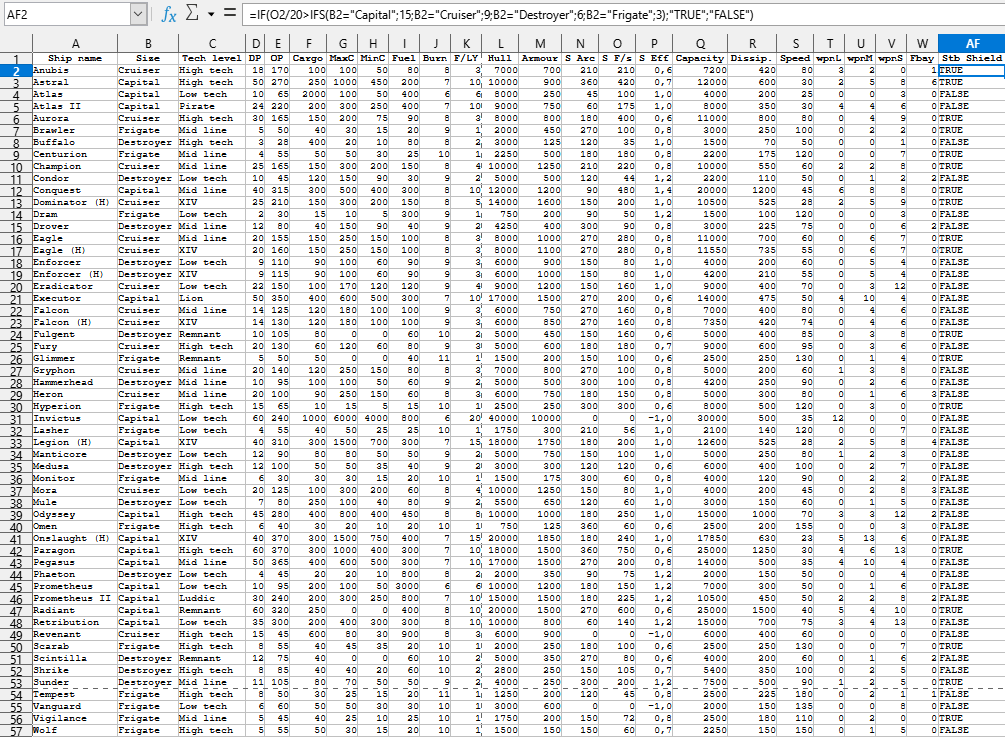The width and height of the screenshot is (1005, 737).
Task: Click the 'Lion' tech level cell
Action: [212, 299]
